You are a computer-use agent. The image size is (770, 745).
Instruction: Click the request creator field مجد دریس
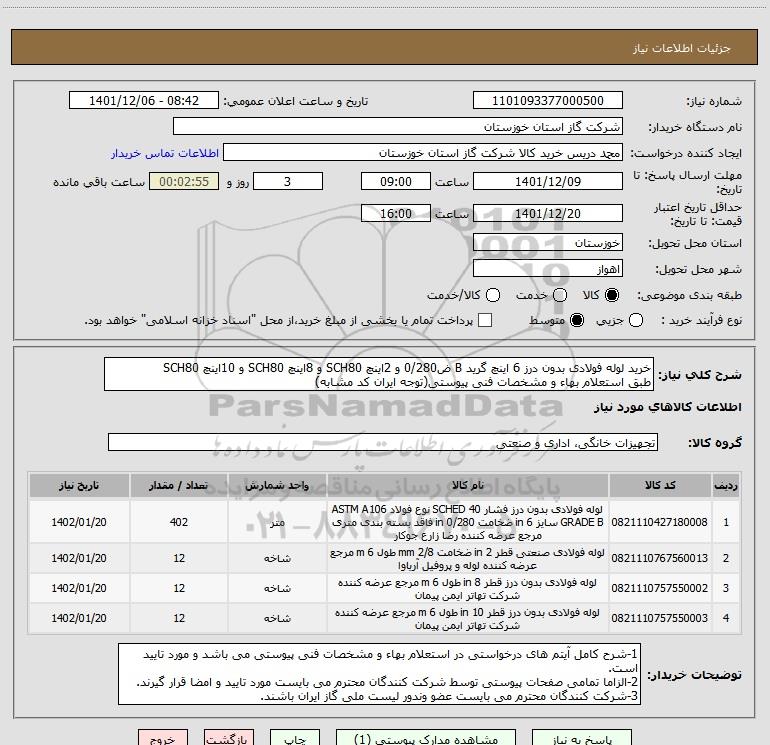[x=423, y=153]
